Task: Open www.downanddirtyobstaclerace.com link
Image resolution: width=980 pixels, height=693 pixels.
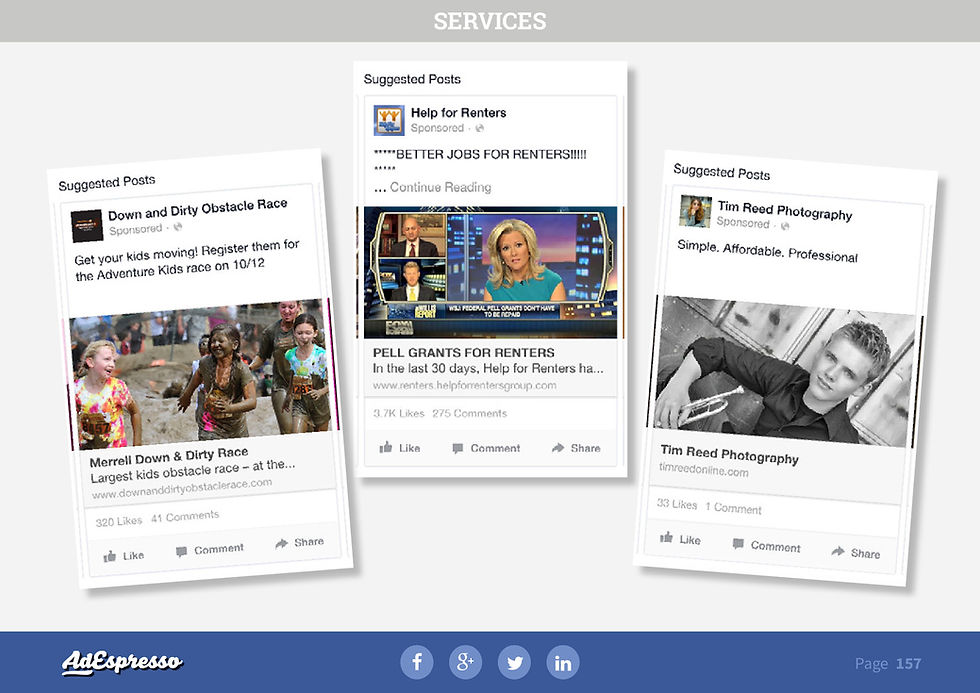Action: tap(182, 488)
